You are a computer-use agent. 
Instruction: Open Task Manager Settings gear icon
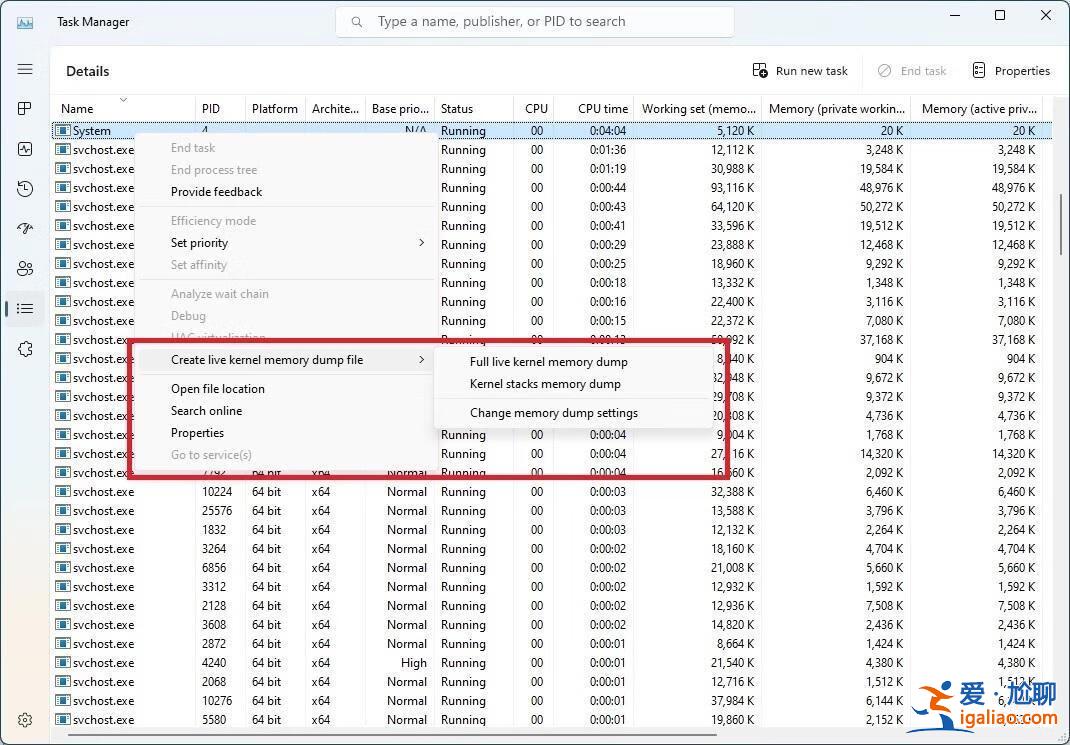point(24,719)
